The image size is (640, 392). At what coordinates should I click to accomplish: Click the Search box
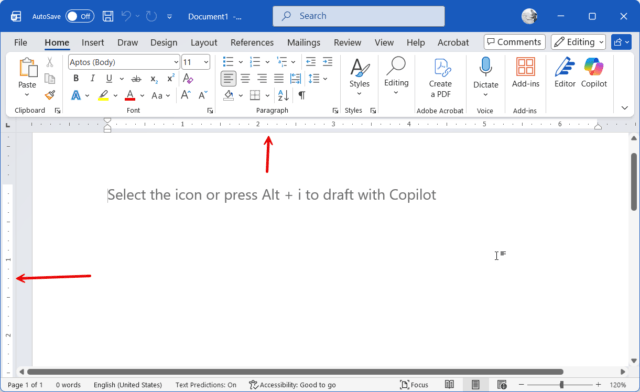click(359, 16)
